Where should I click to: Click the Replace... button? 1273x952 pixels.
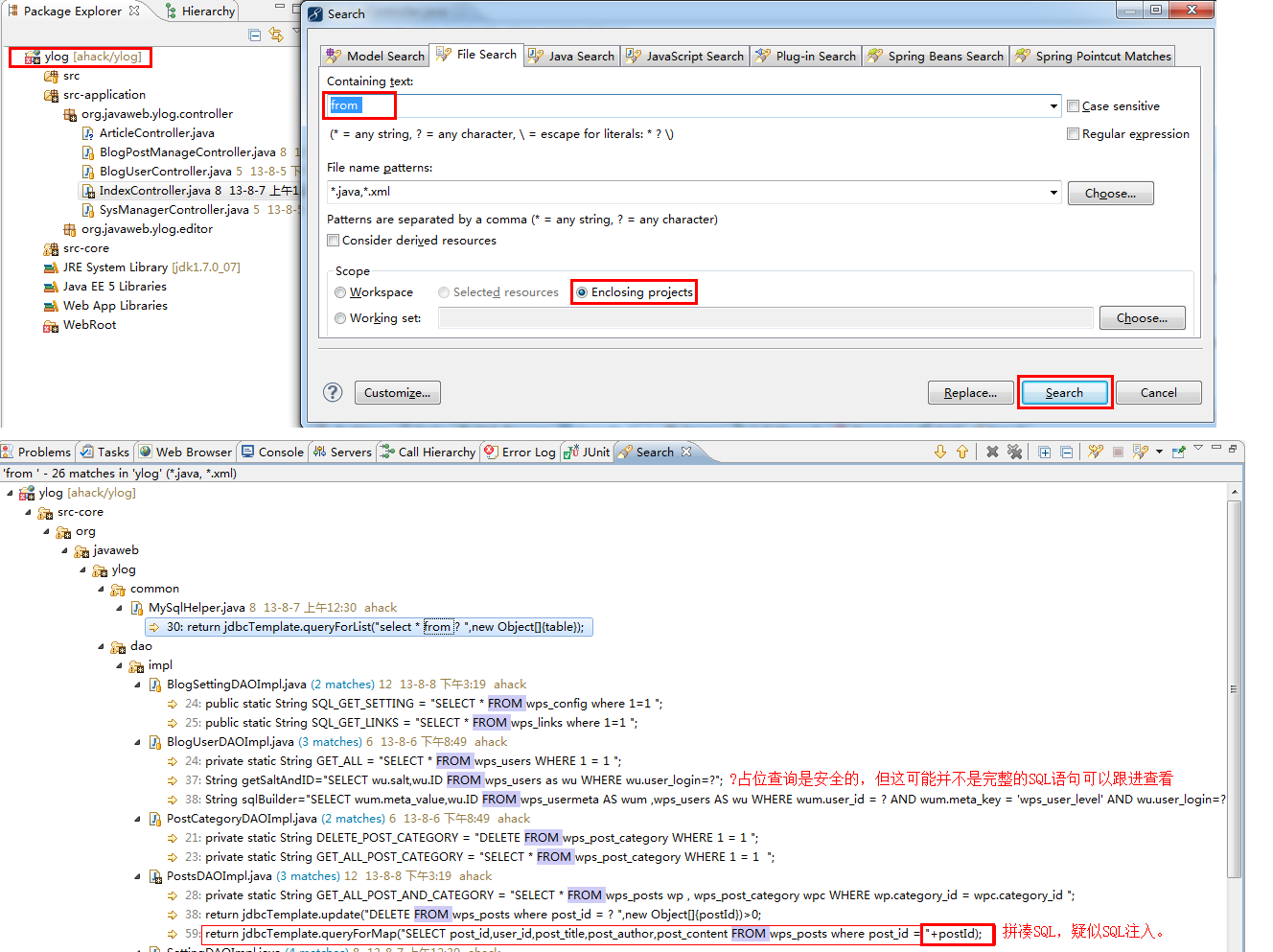[x=970, y=392]
